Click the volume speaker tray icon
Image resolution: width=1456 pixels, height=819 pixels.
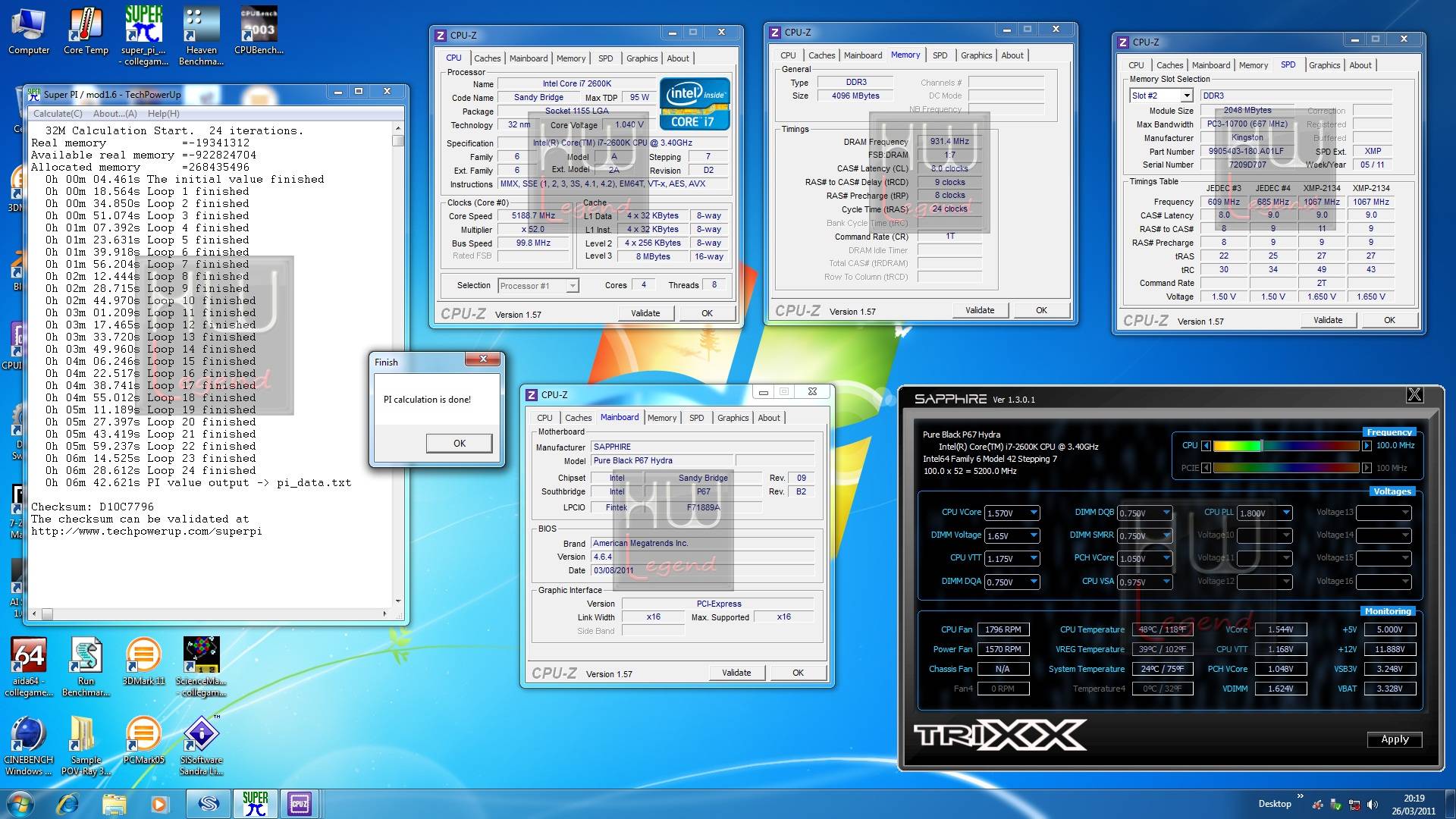tap(1372, 805)
